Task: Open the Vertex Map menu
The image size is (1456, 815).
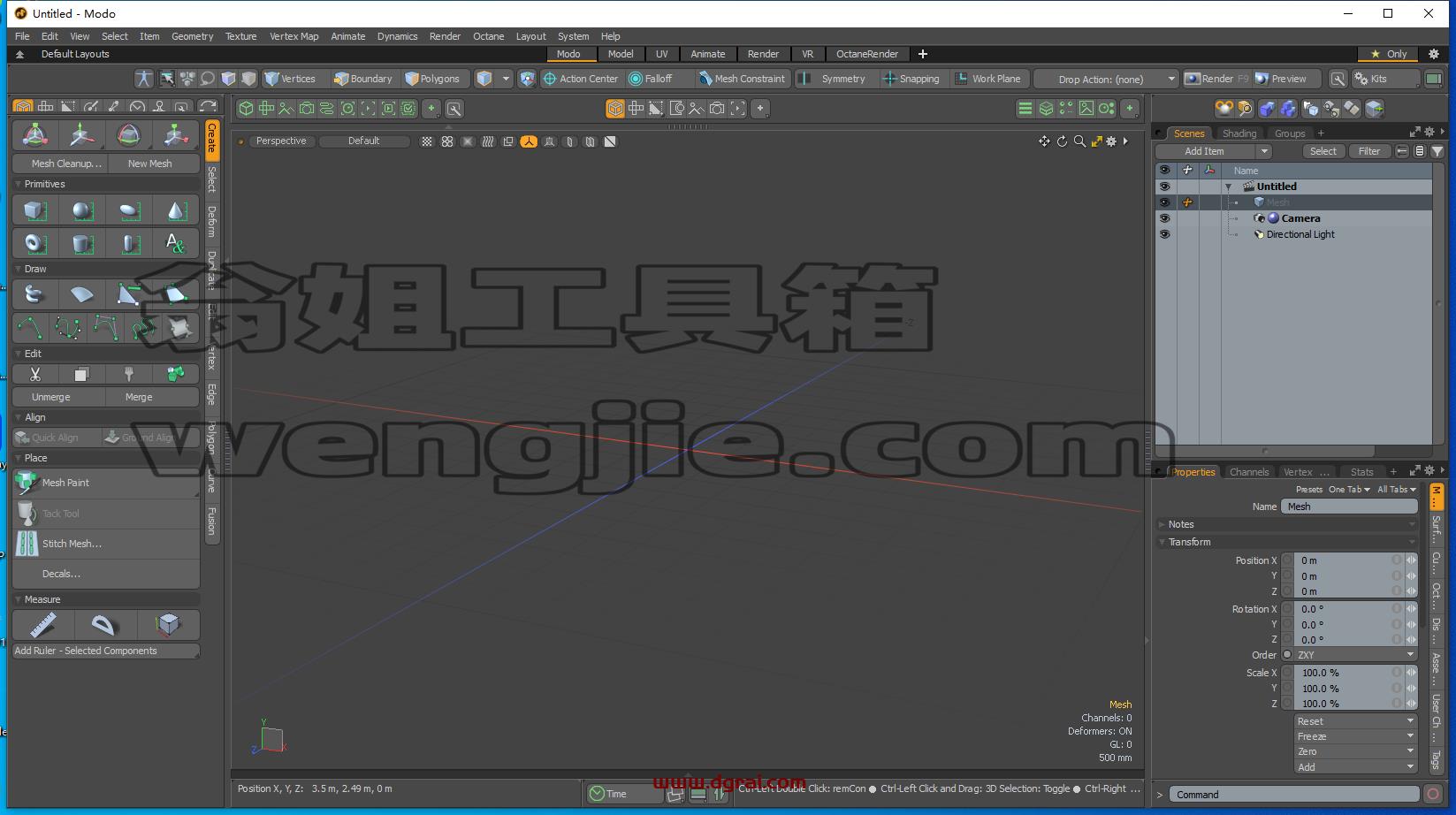Action: [x=293, y=36]
